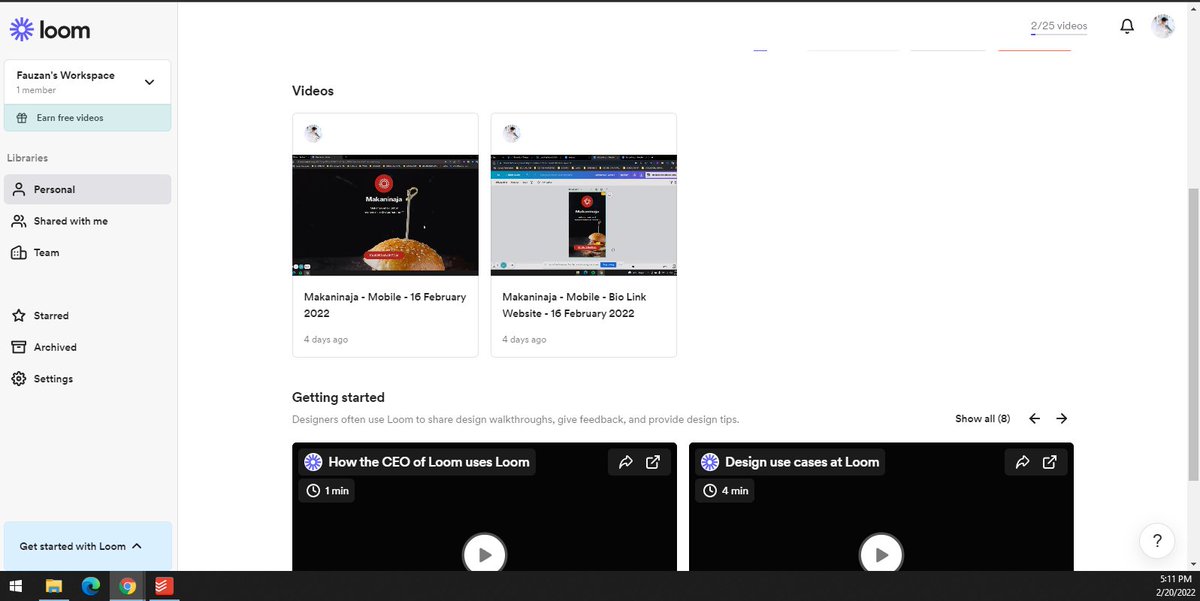Click the Starred star icon
This screenshot has height=601, width=1200.
click(x=18, y=315)
